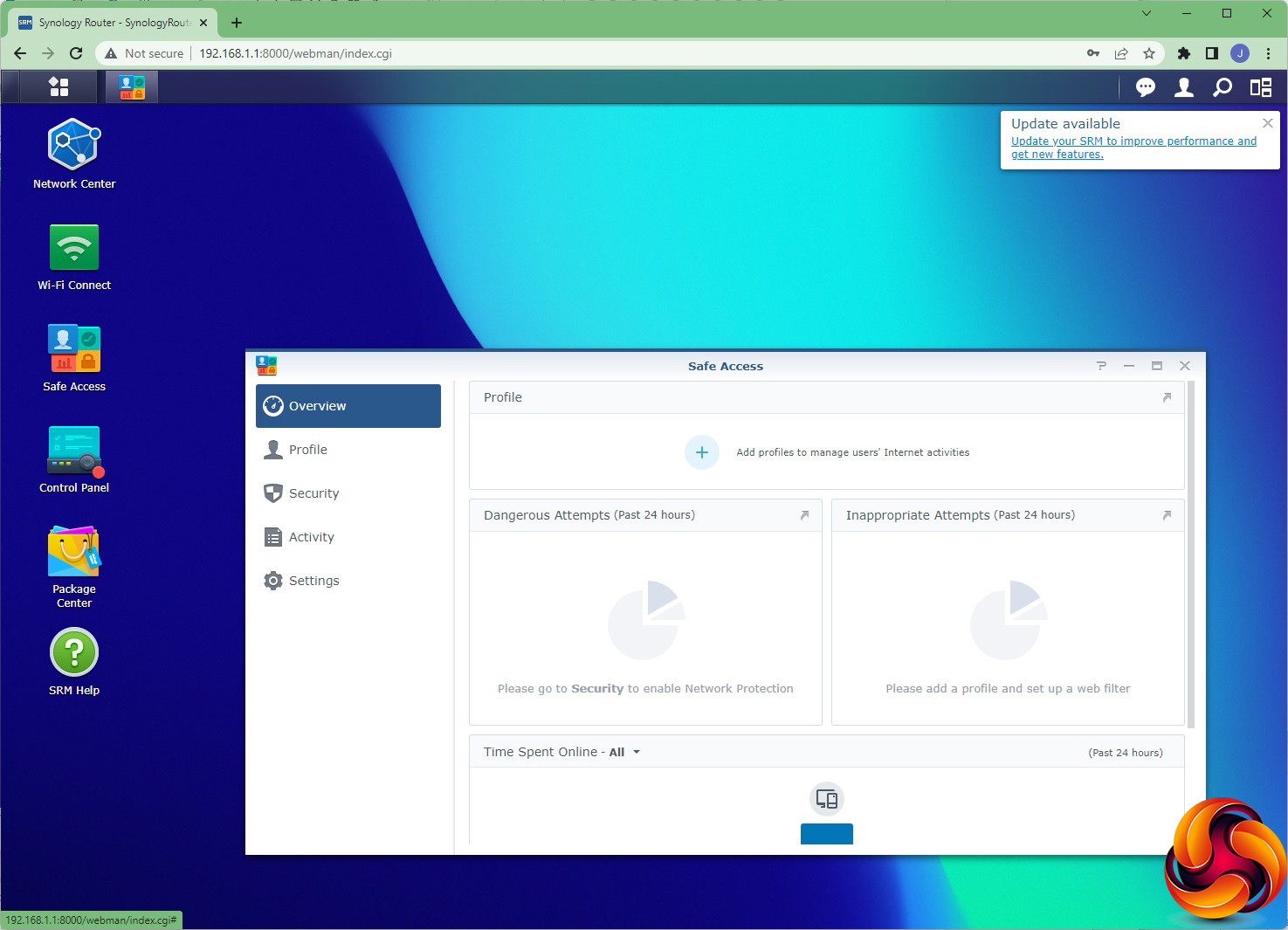1288x930 pixels.
Task: Click the Safe Access window title icon
Action: point(266,366)
